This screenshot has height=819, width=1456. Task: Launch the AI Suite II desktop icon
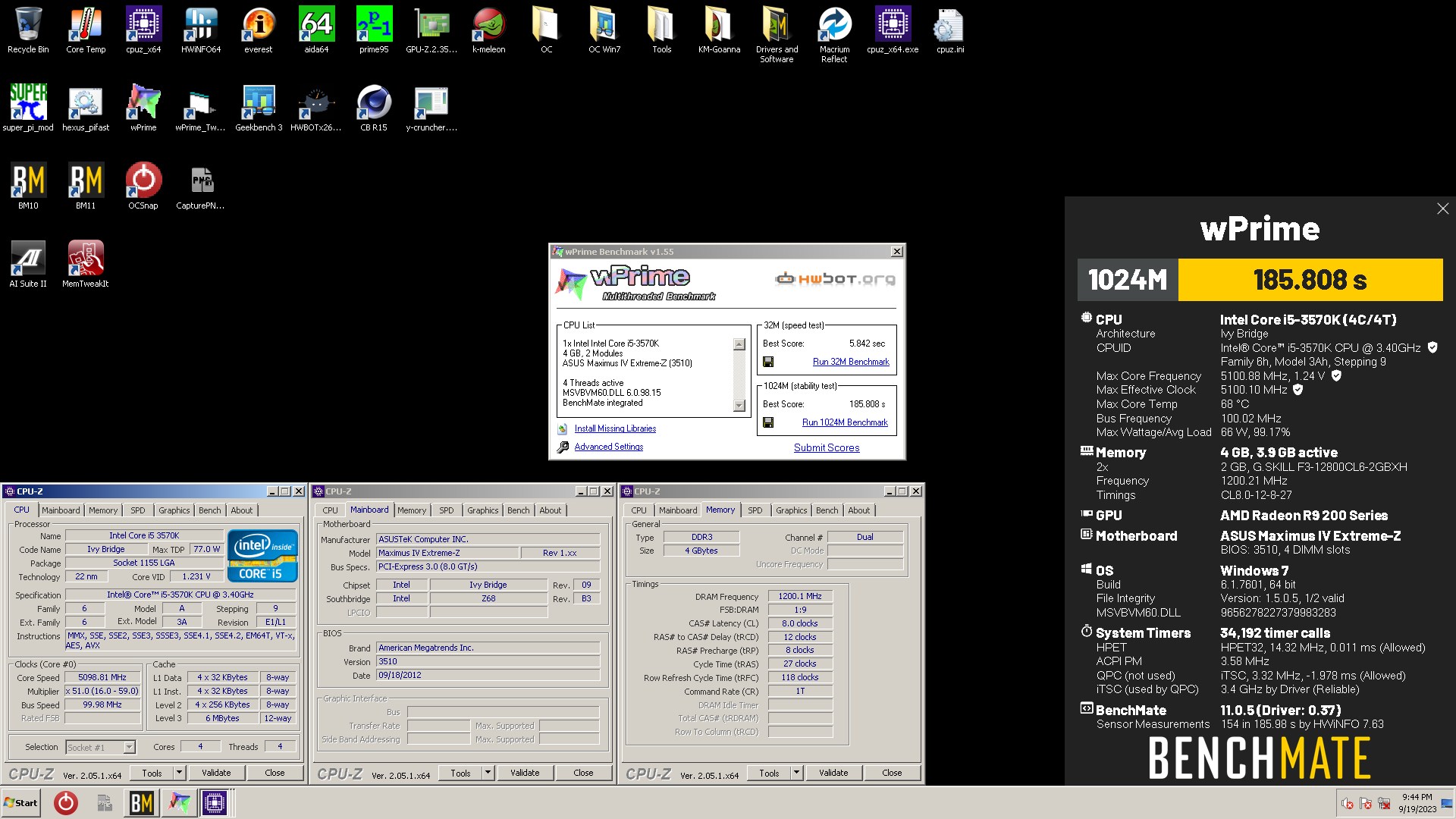tap(28, 264)
